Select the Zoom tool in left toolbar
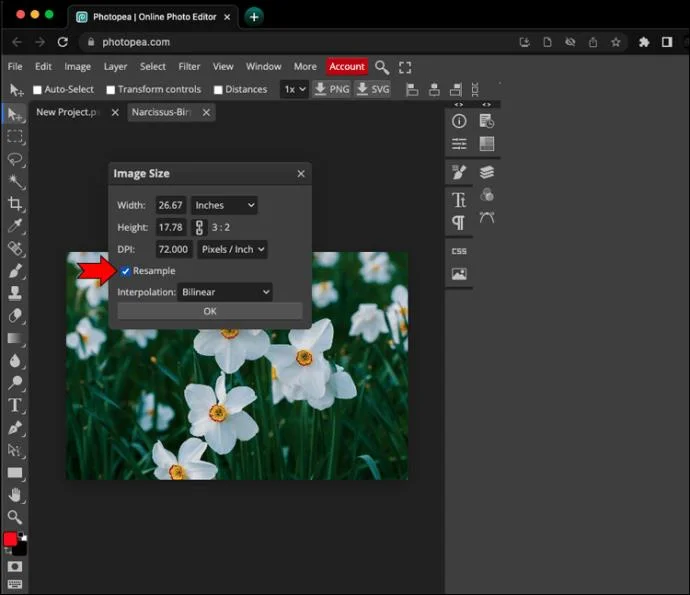This screenshot has width=690, height=595. tap(15, 517)
